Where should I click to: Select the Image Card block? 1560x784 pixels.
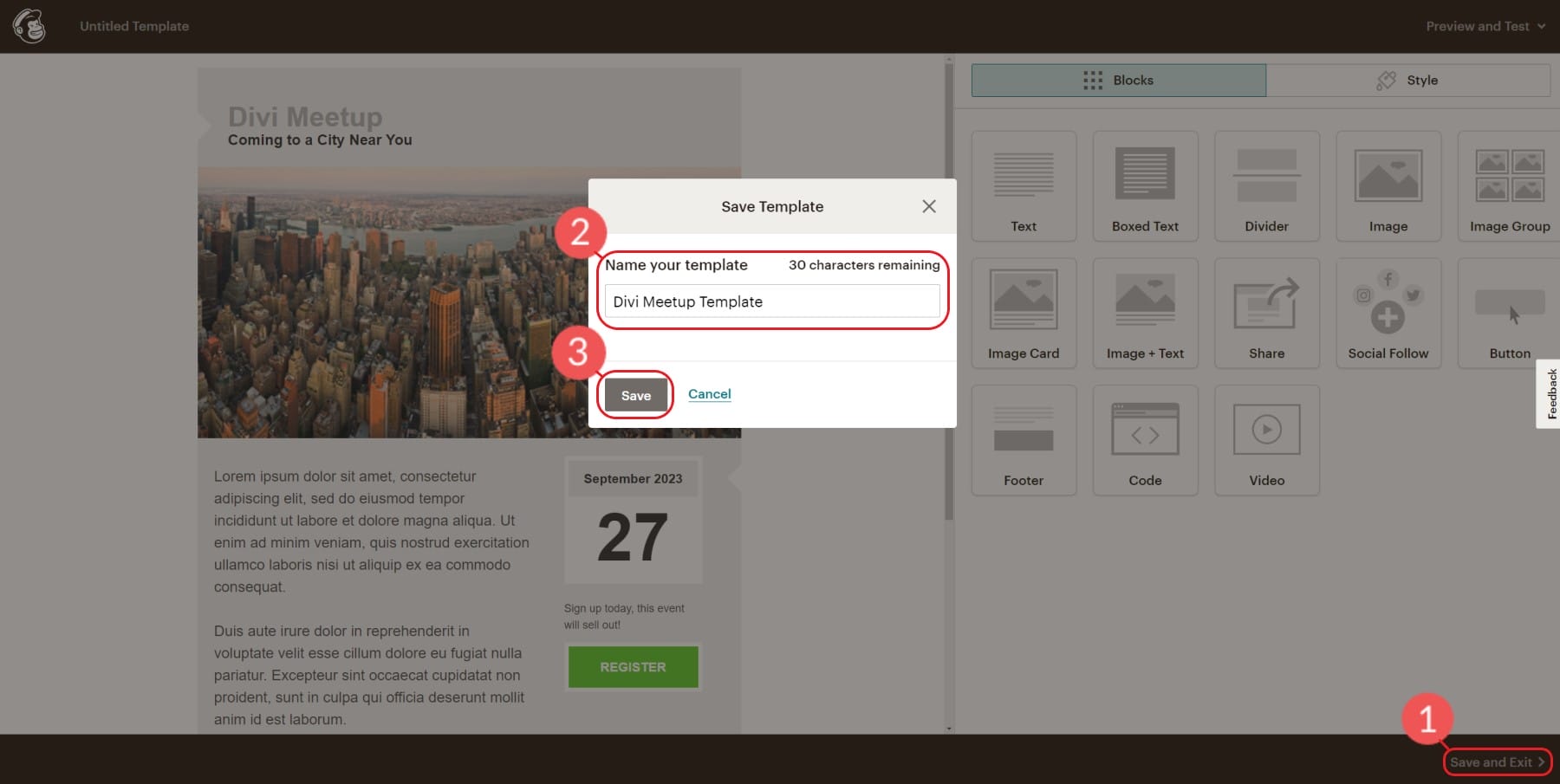click(x=1024, y=312)
